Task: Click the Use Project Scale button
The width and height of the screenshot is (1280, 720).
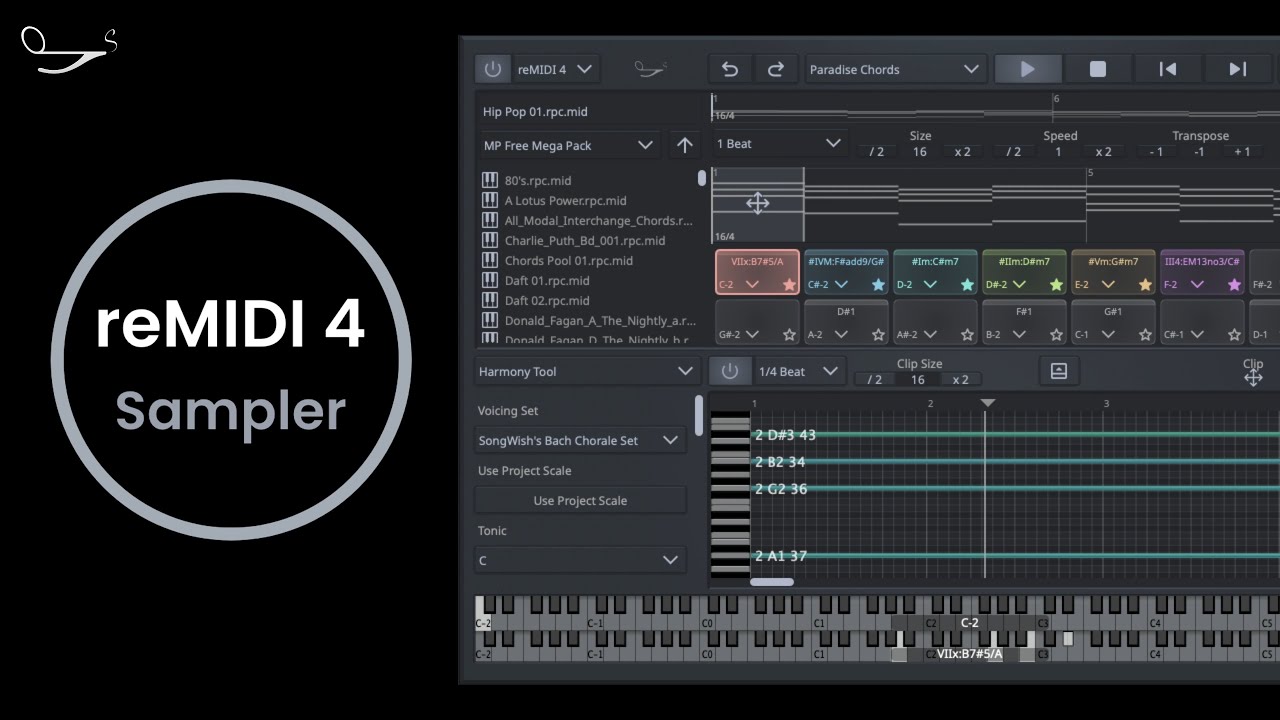Action: click(x=580, y=500)
